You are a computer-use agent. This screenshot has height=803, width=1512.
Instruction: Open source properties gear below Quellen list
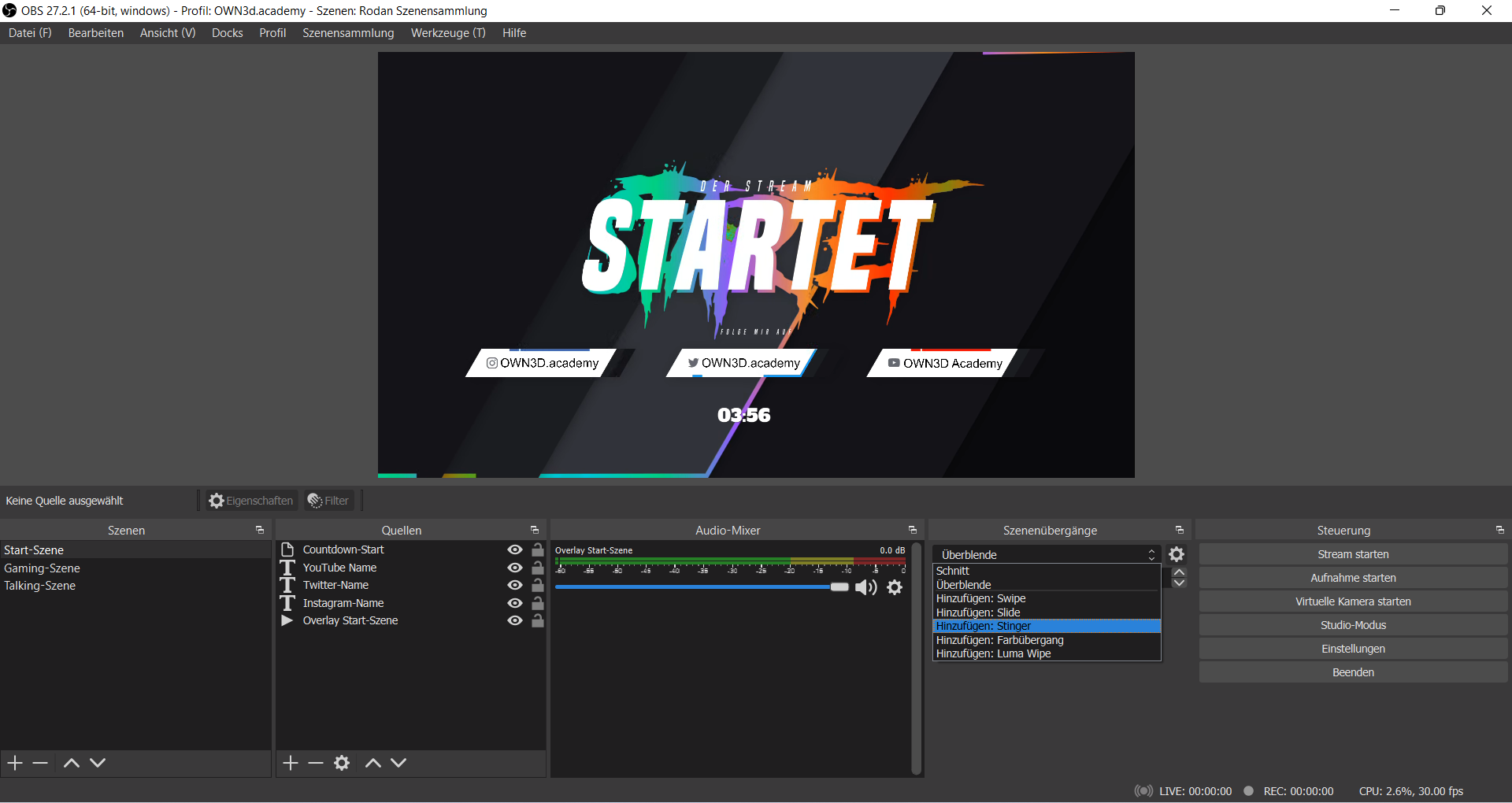(x=342, y=763)
